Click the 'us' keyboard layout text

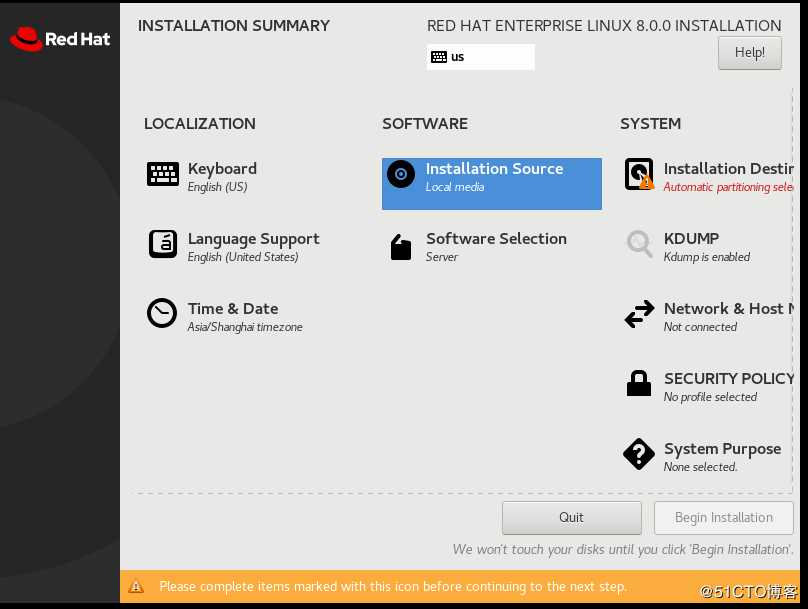(x=458, y=57)
